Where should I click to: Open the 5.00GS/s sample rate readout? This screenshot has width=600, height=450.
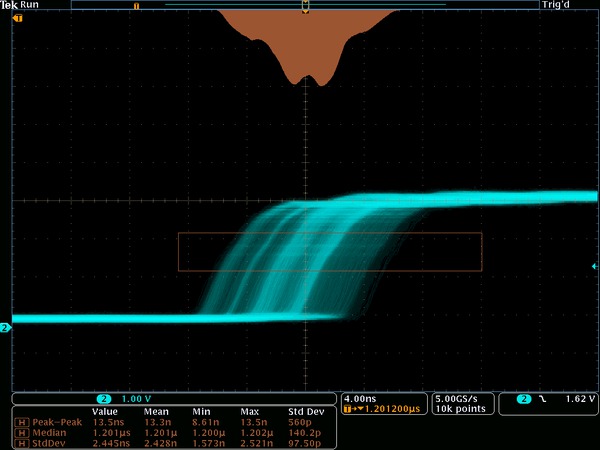pyautogui.click(x=458, y=398)
